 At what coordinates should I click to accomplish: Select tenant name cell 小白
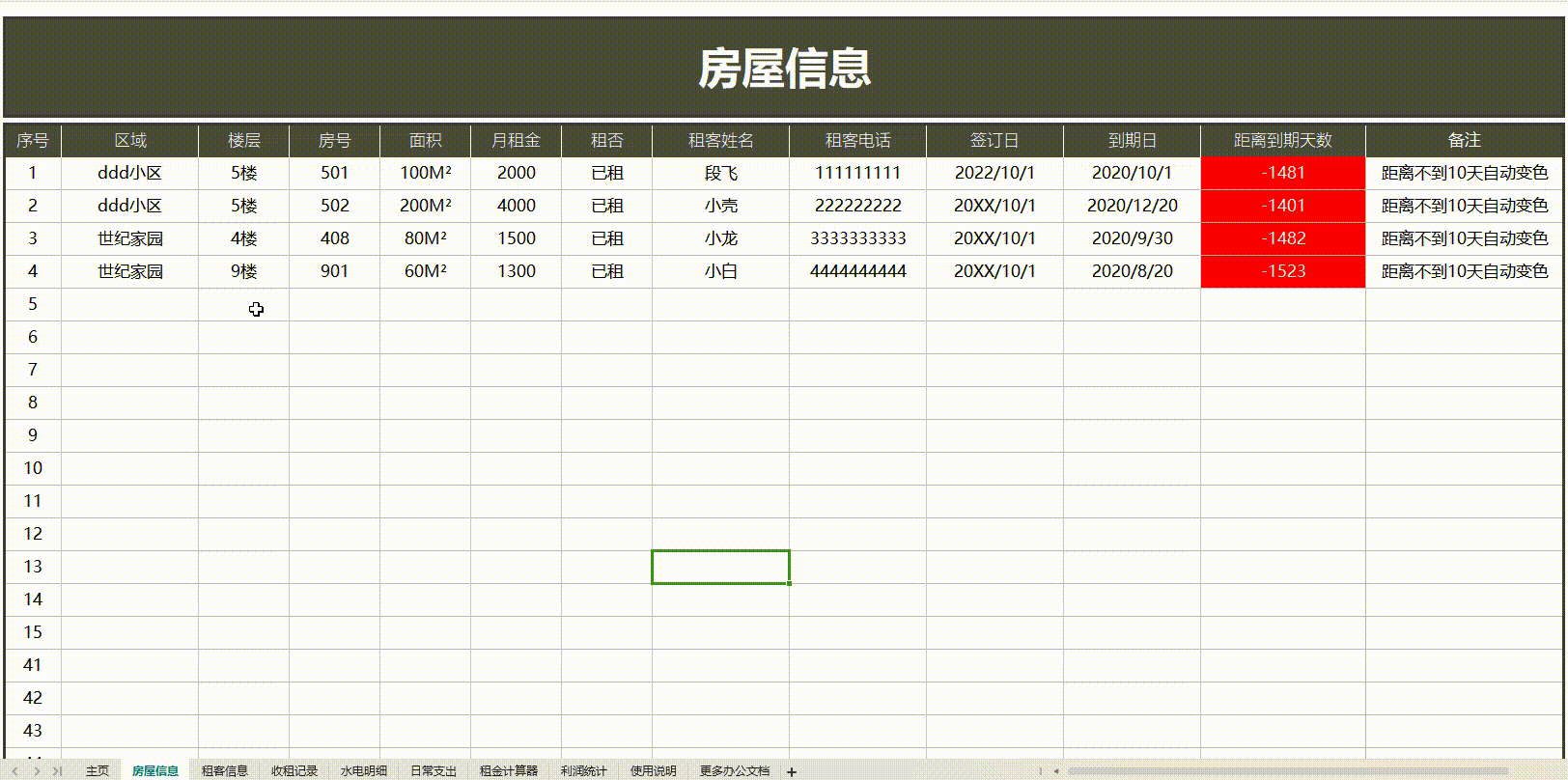(x=721, y=272)
